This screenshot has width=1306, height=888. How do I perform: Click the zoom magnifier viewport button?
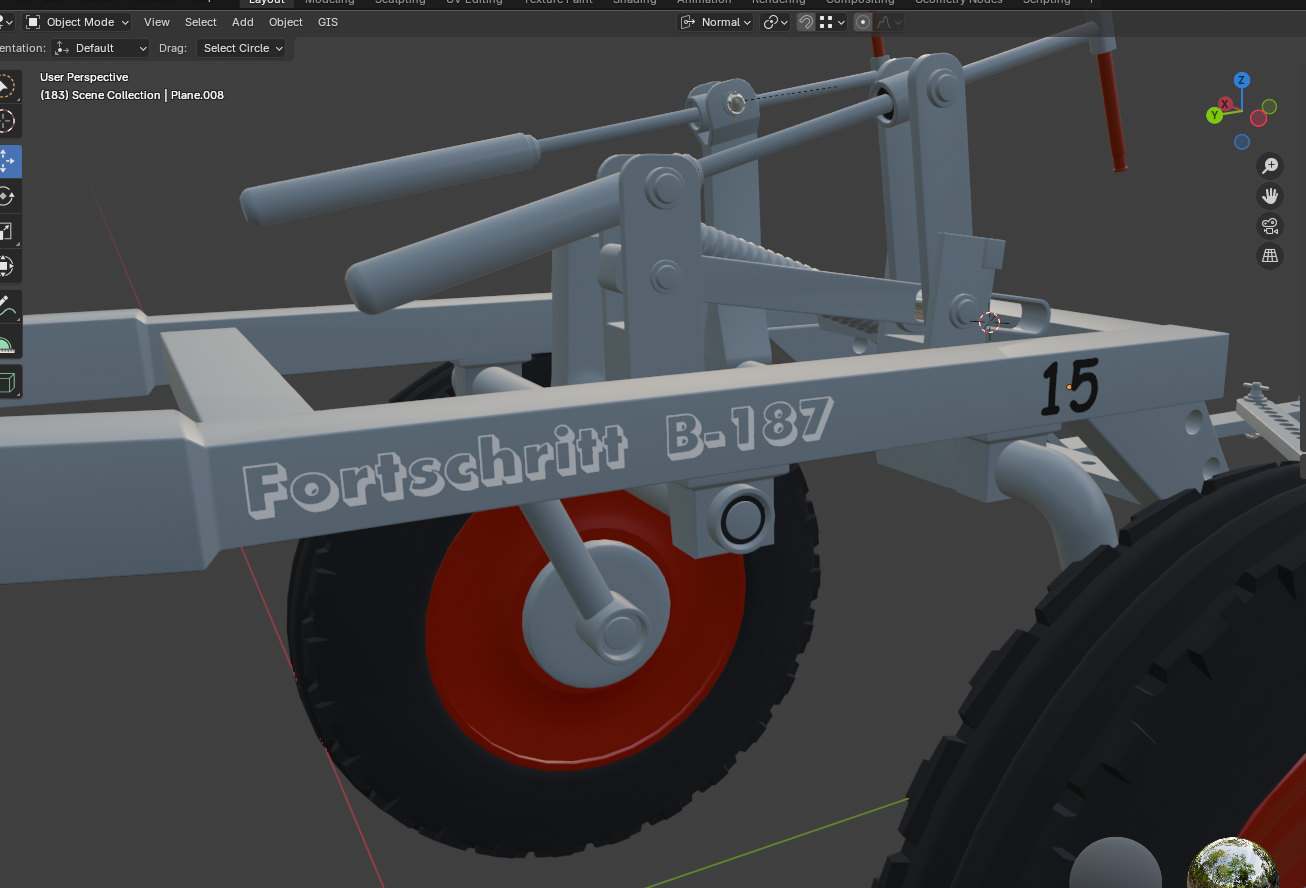click(x=1270, y=166)
